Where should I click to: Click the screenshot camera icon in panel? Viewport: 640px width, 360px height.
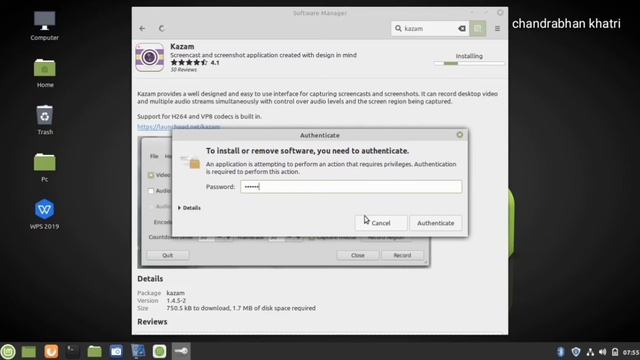pos(116,351)
